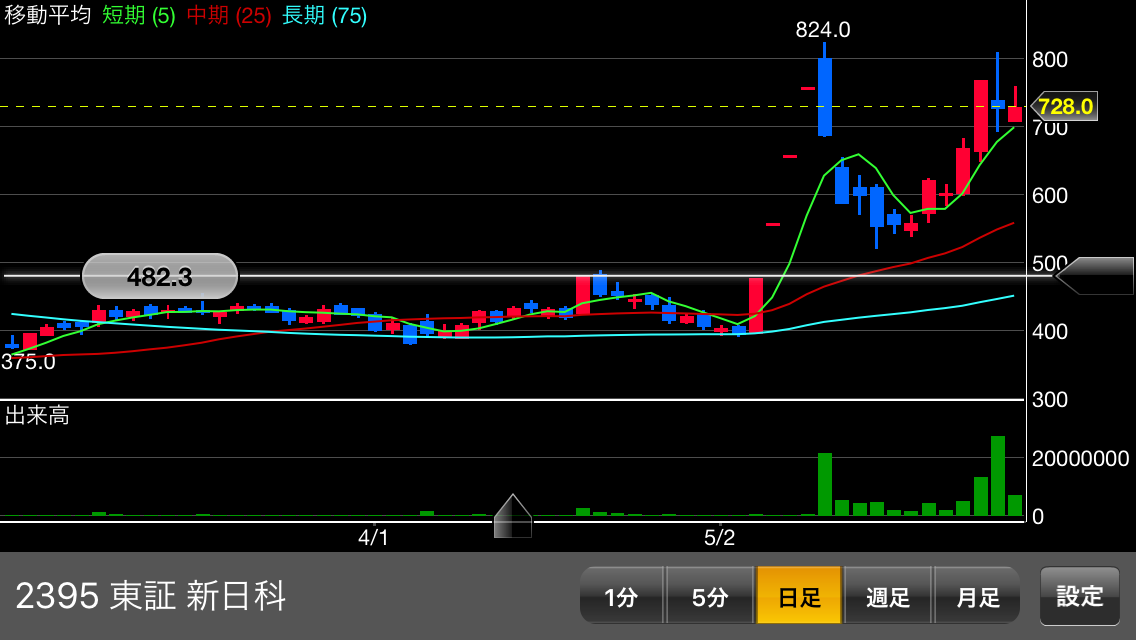
Task: Switch to the 5分 chart interval
Action: (x=709, y=596)
